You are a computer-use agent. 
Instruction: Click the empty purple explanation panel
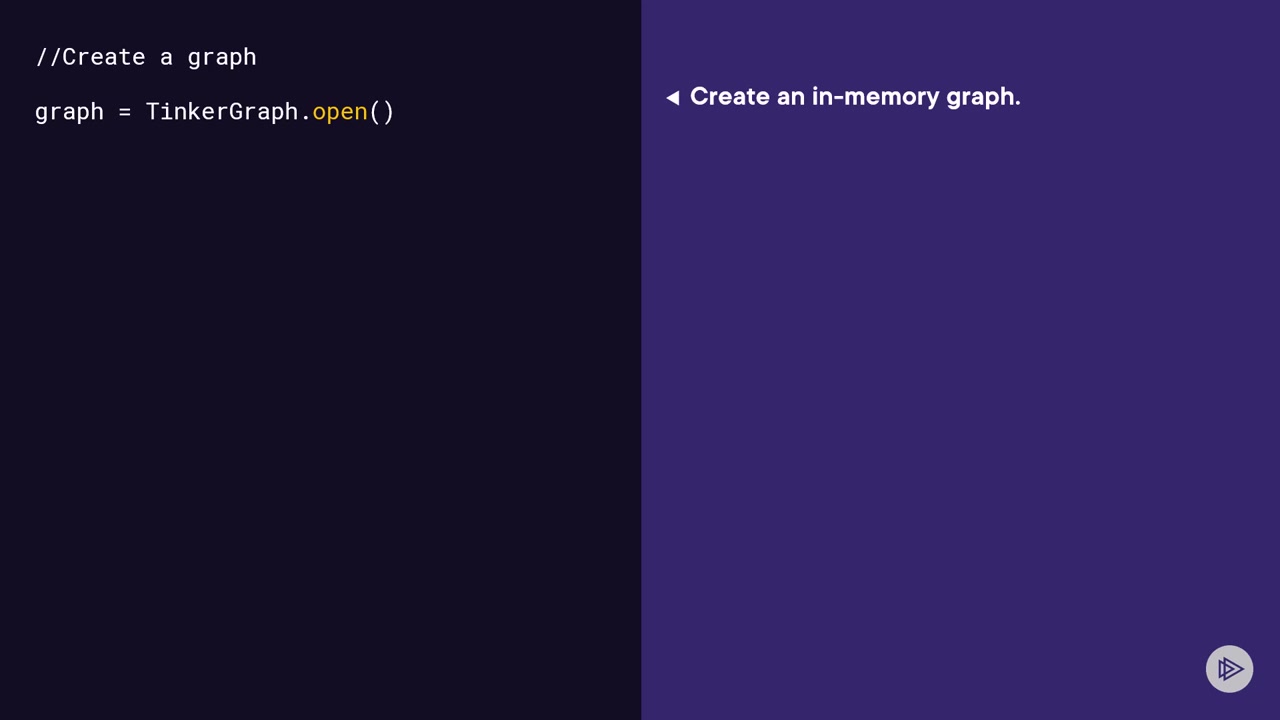pos(960,400)
